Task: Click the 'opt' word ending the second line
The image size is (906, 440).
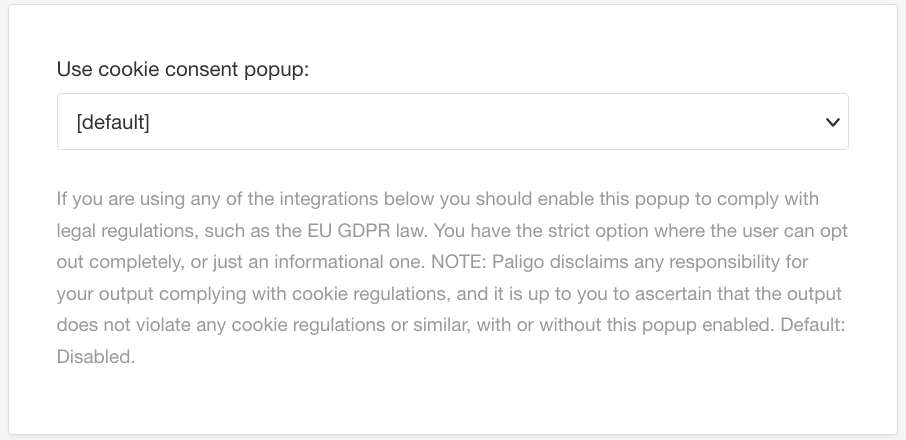Action: pos(834,231)
